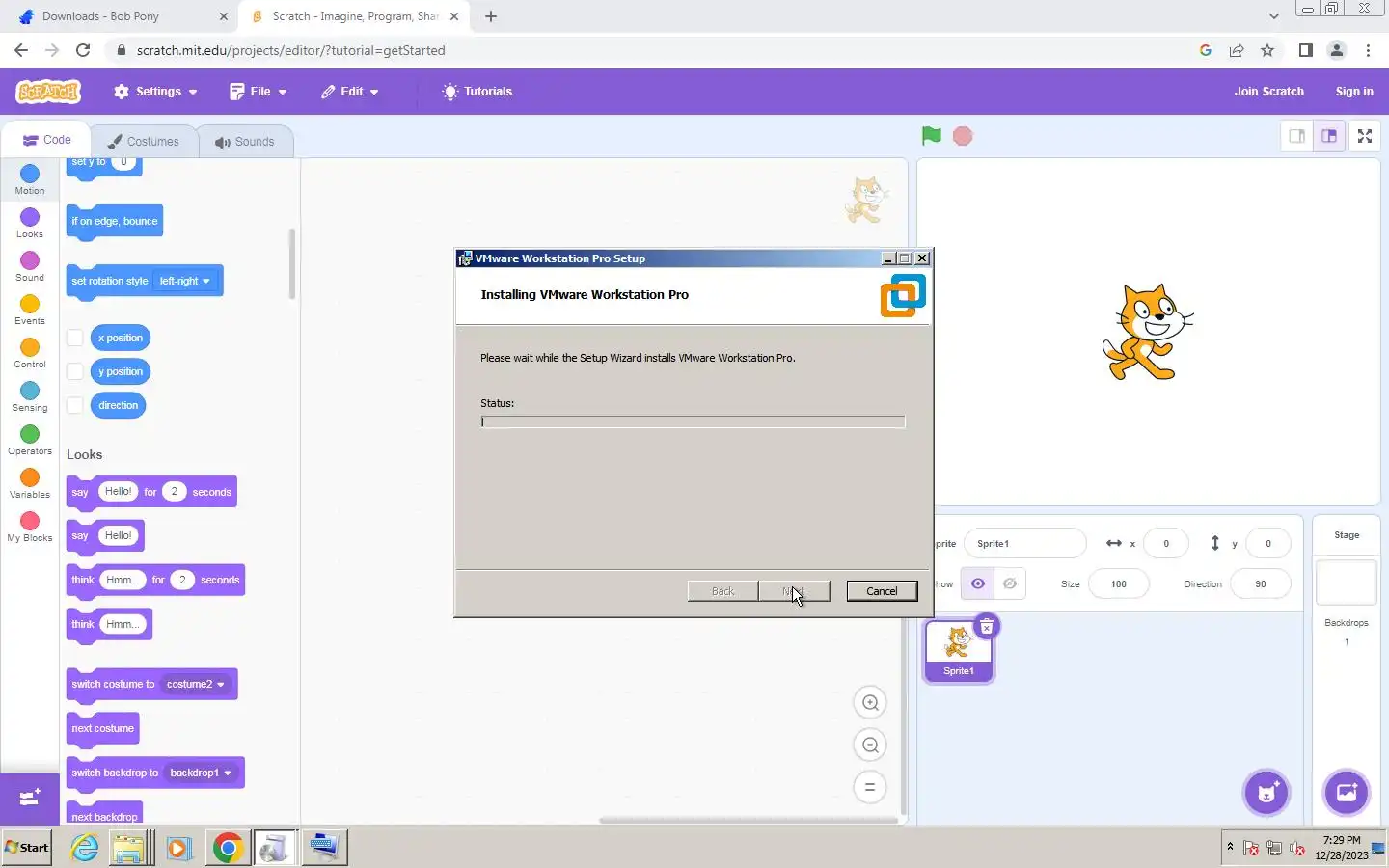1389x868 pixels.
Task: Check the x position reporter checkbox
Action: tap(74, 338)
